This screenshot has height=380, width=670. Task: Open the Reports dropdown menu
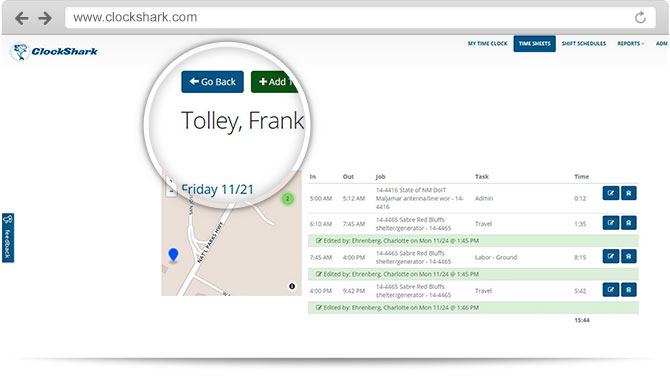click(x=631, y=44)
